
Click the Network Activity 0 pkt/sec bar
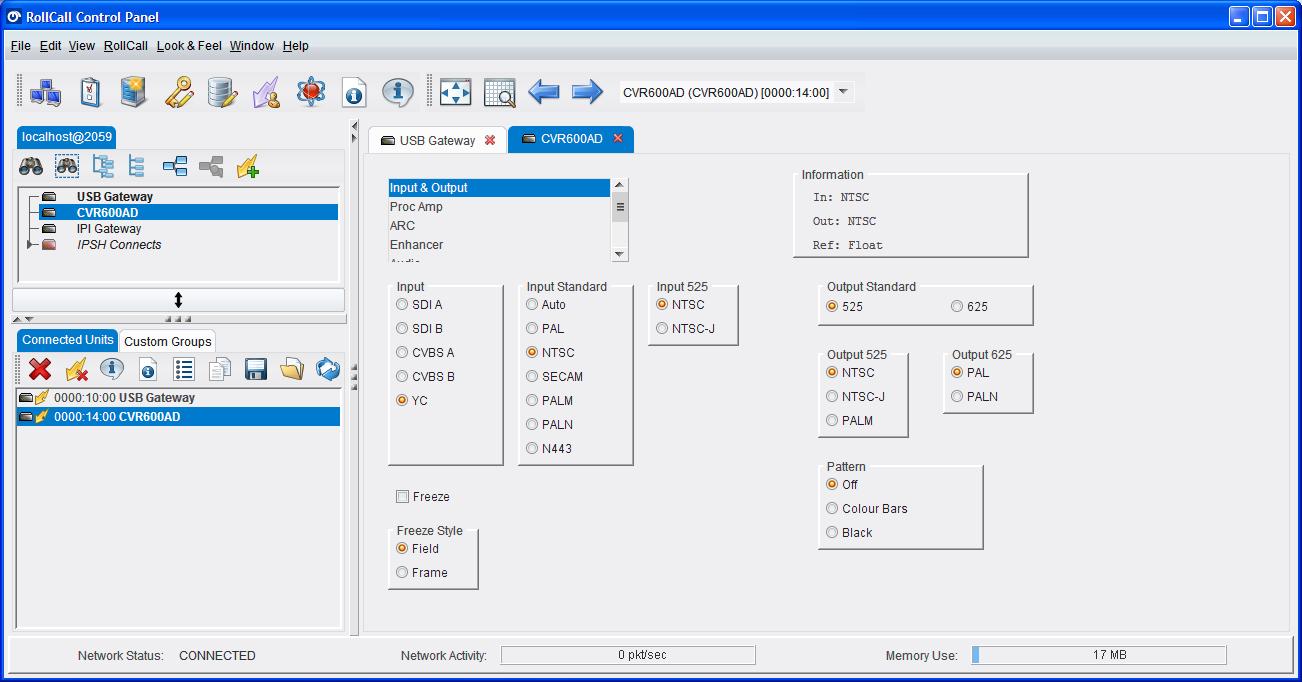628,655
